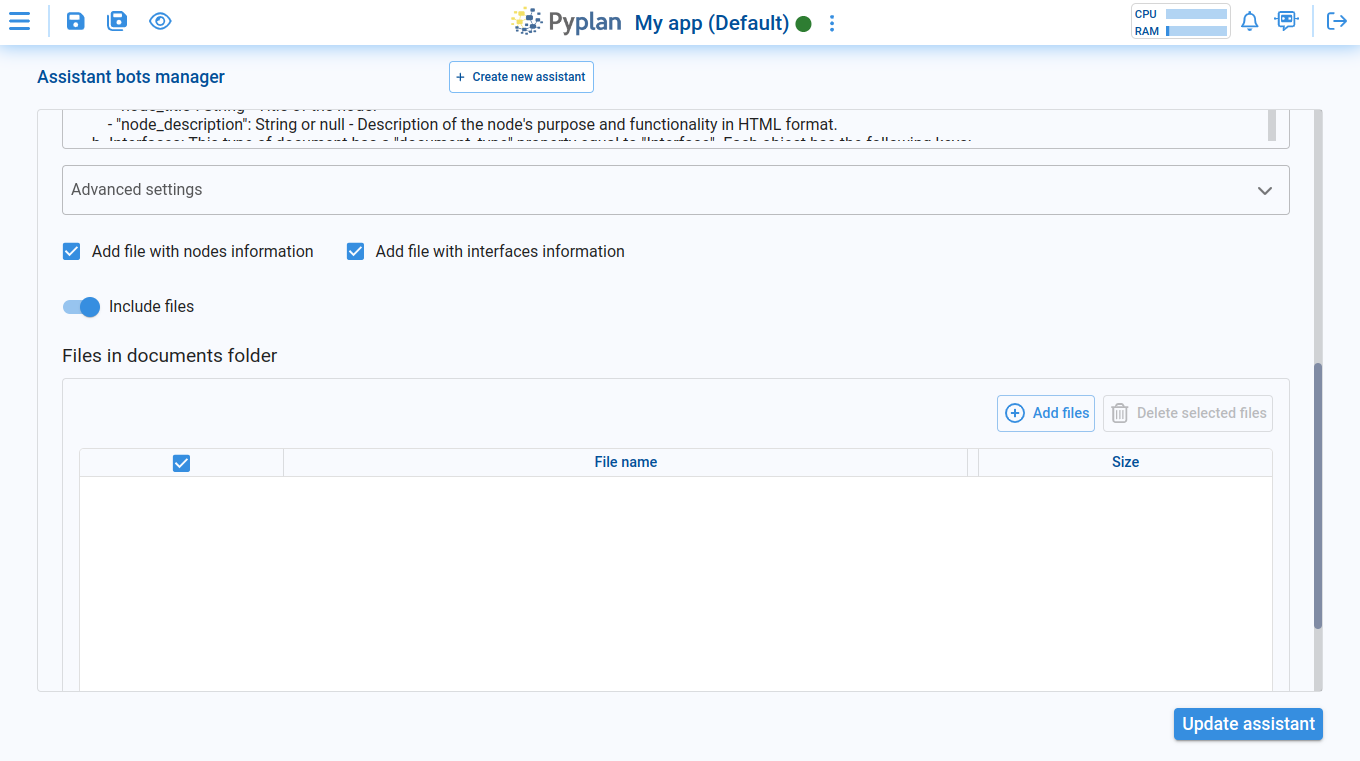This screenshot has width=1360, height=761.
Task: Click the My app (Default) title
Action: (x=712, y=23)
